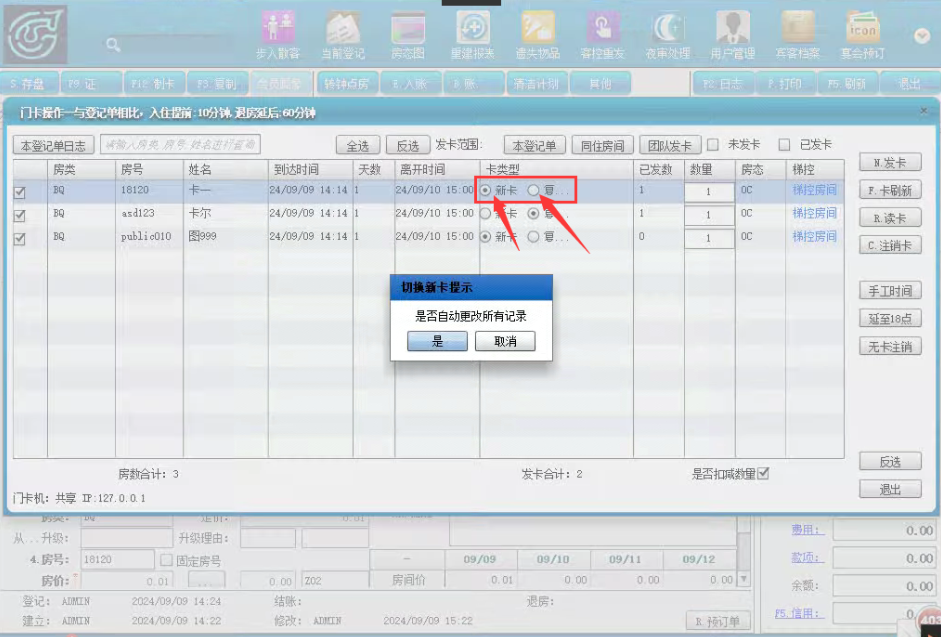Click 退出 in the main window toolbar
The width and height of the screenshot is (941, 637).
(x=910, y=84)
